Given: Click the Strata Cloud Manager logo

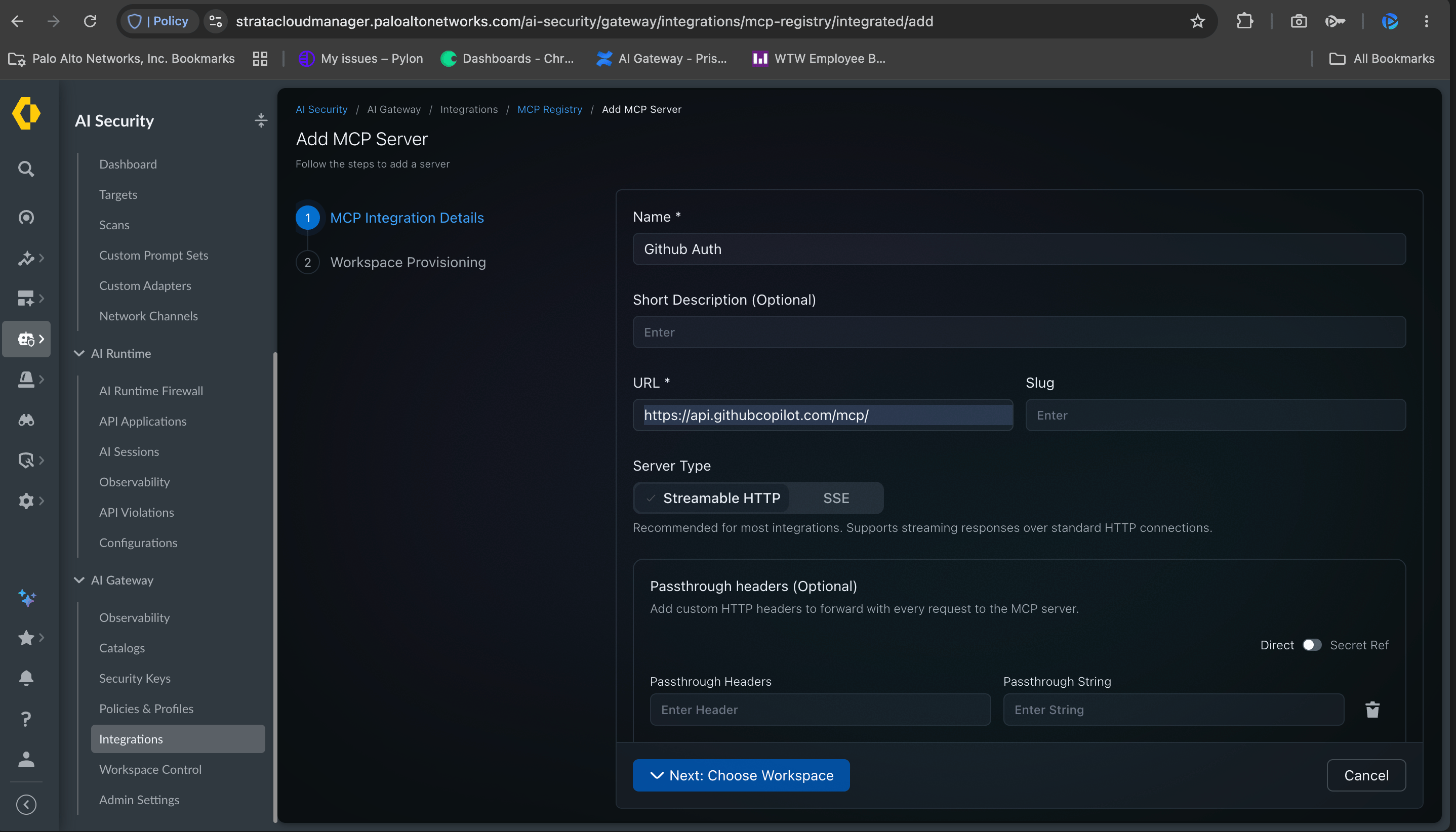Looking at the screenshot, I should point(26,113).
